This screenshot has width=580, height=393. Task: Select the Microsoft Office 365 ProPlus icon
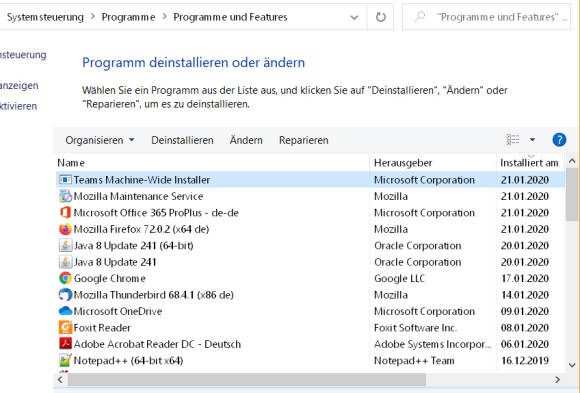(65, 213)
